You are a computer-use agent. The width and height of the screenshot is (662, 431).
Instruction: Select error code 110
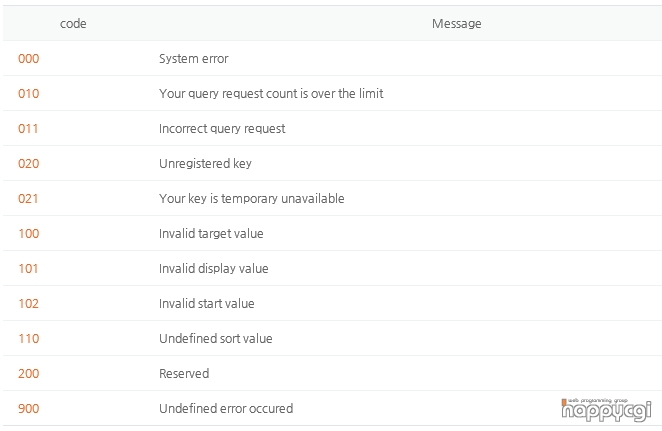click(x=29, y=339)
